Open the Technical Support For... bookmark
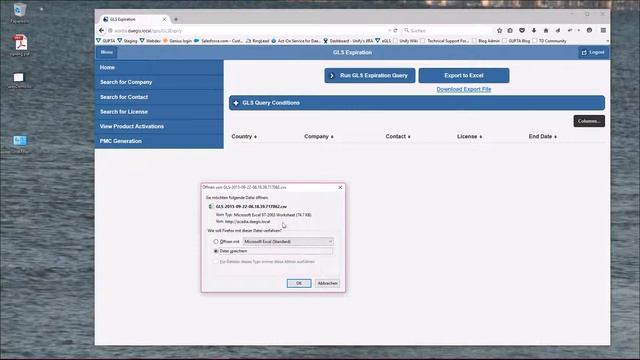 coord(444,41)
